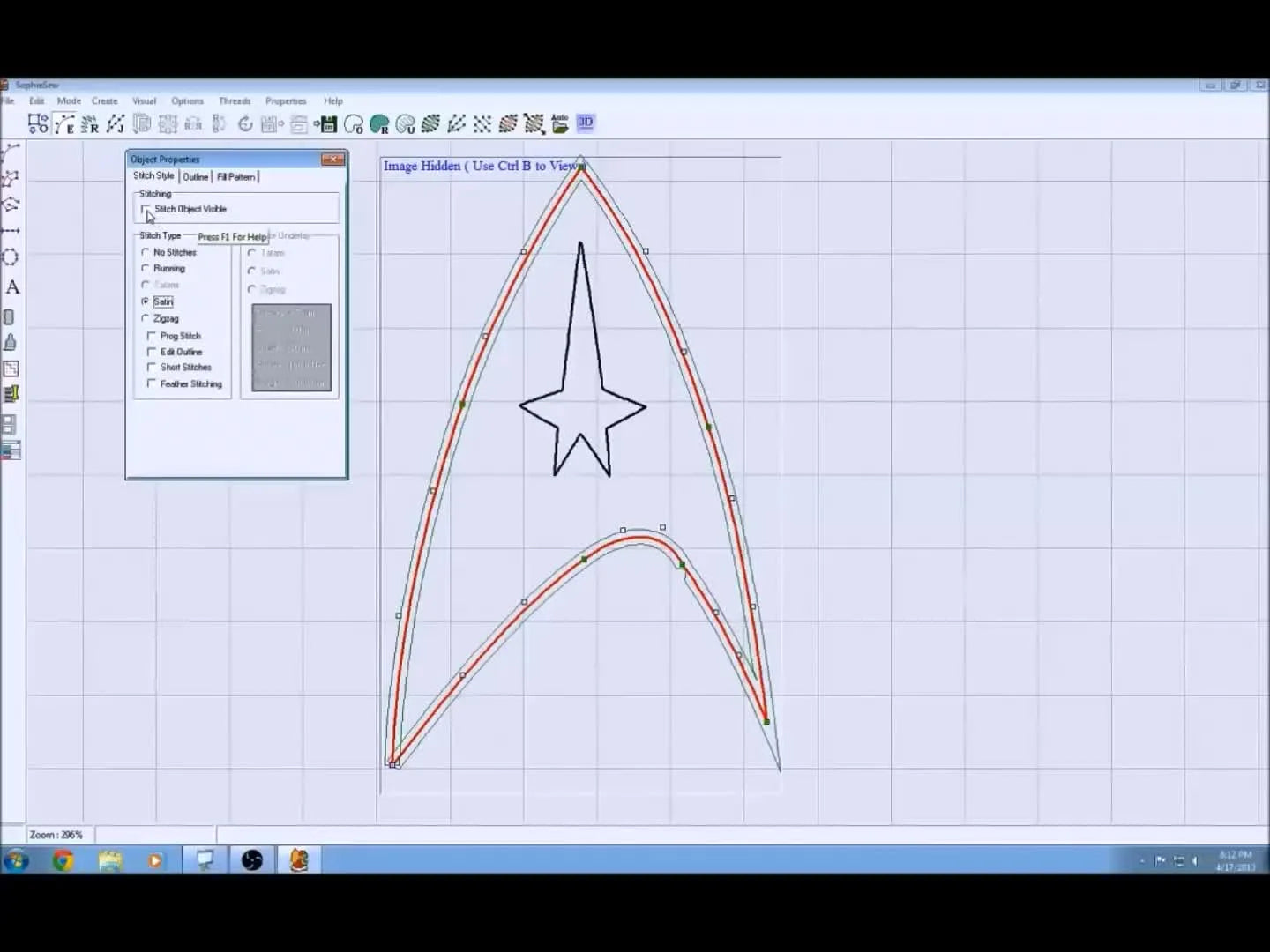Image resolution: width=1270 pixels, height=952 pixels.
Task: Open the Options menu
Action: 187,100
